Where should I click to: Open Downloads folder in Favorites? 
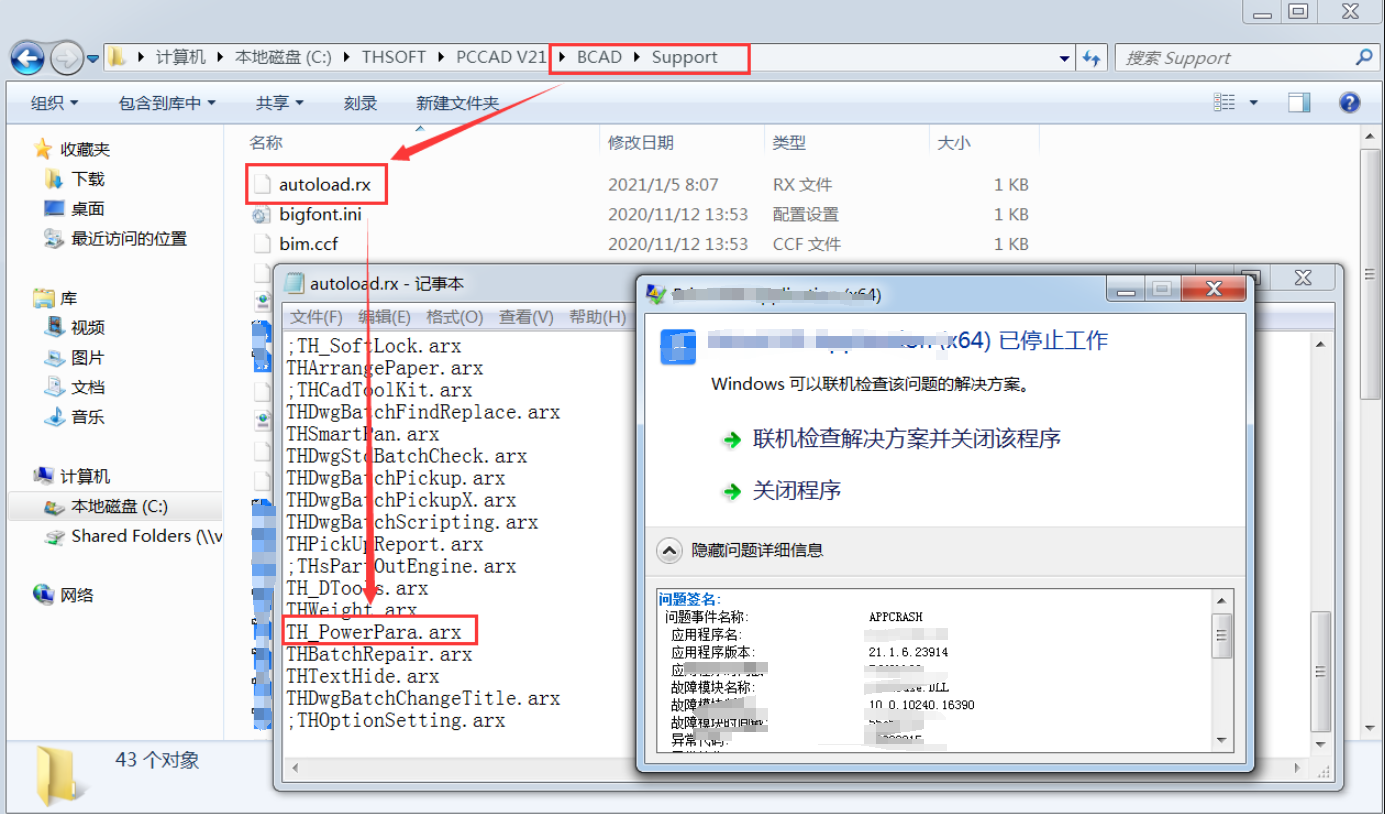point(87,179)
